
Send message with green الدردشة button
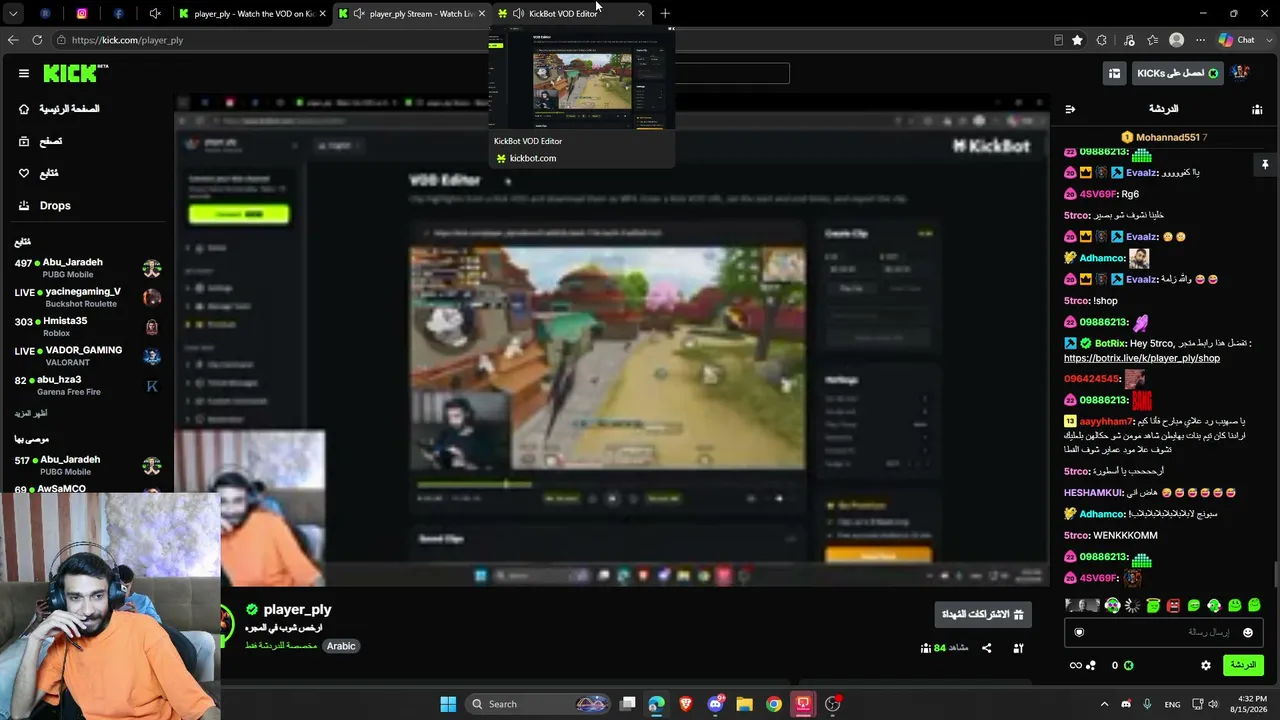[x=1243, y=665]
